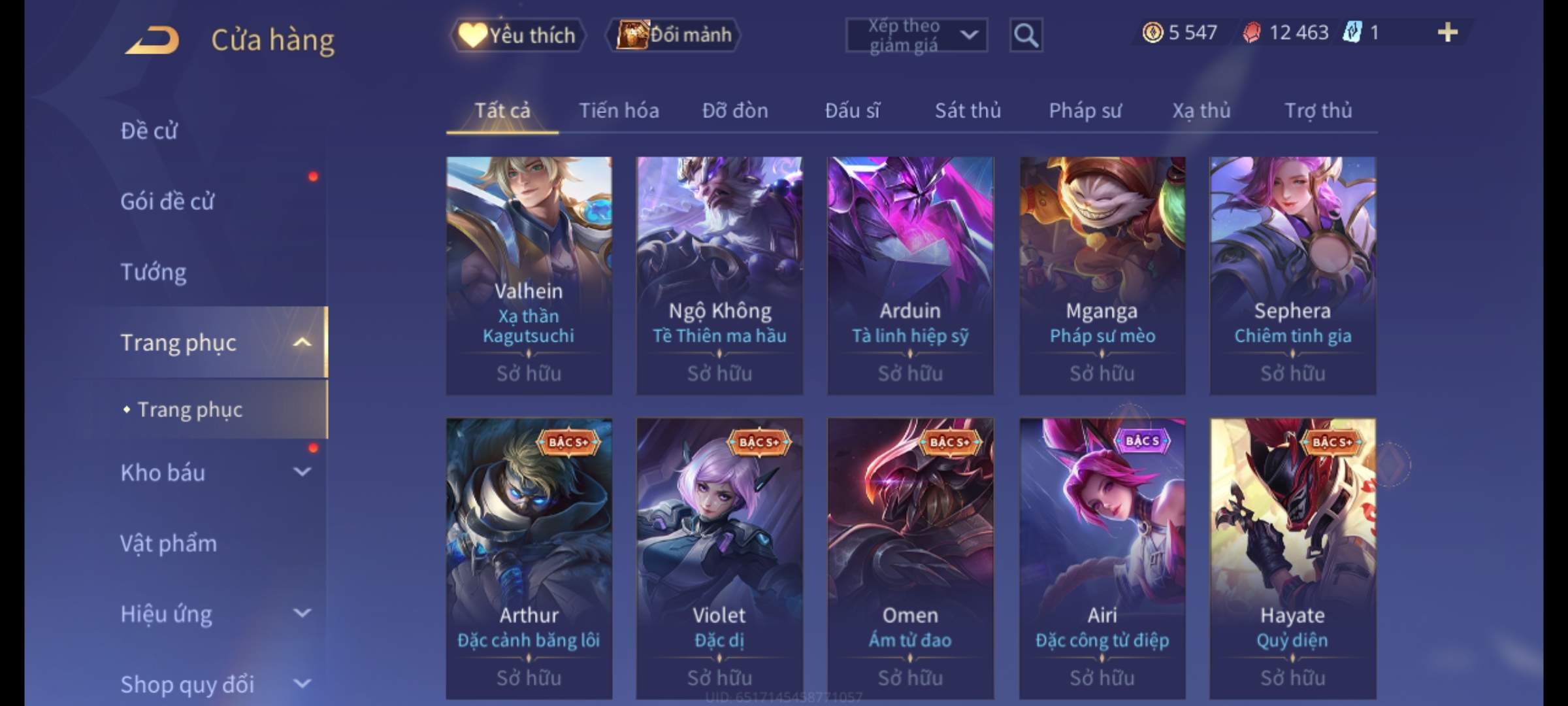The width and height of the screenshot is (1568, 706).
Task: Switch to the Tiến hóa tab
Action: (619, 110)
